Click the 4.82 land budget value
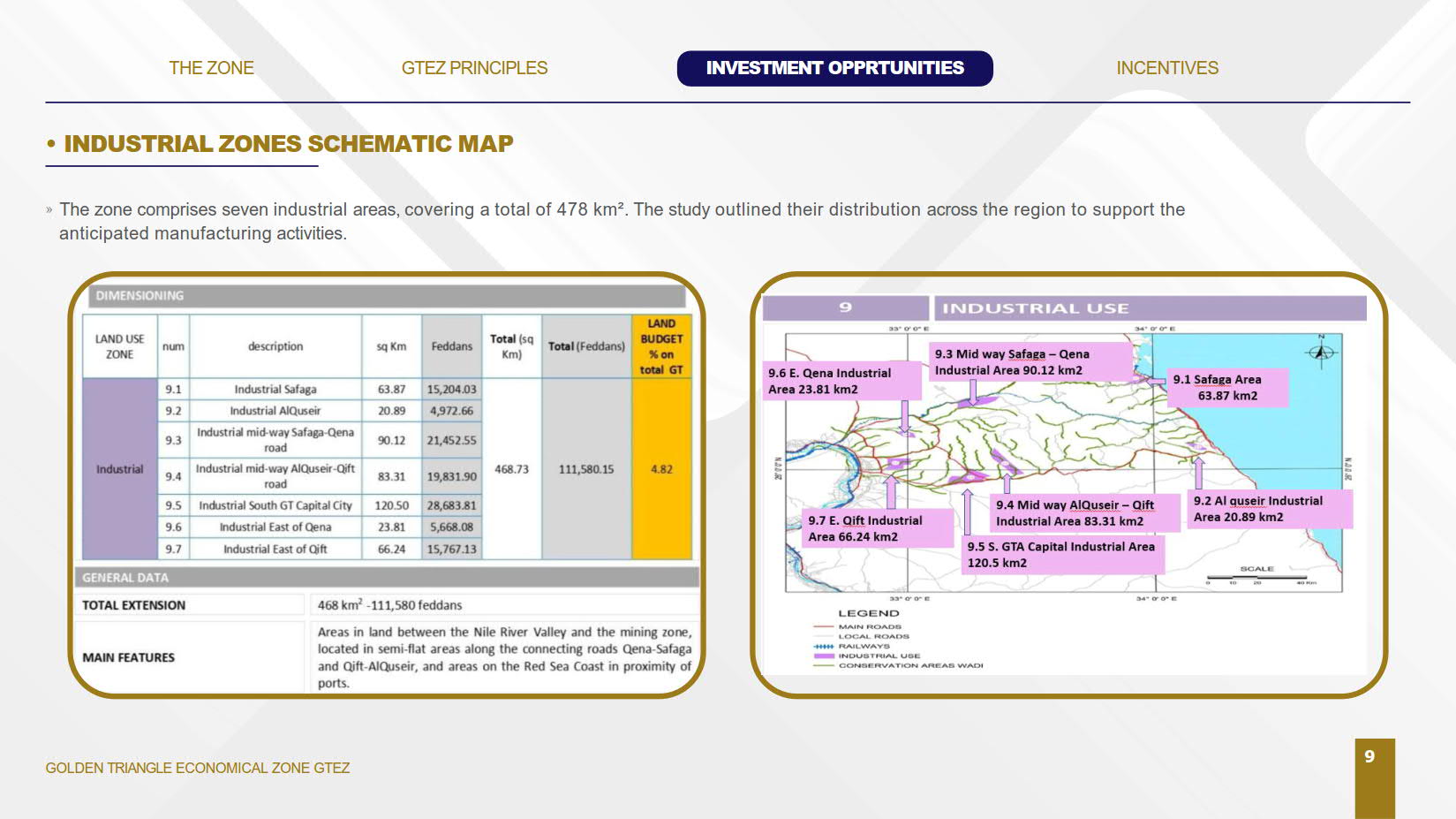 pyautogui.click(x=661, y=469)
